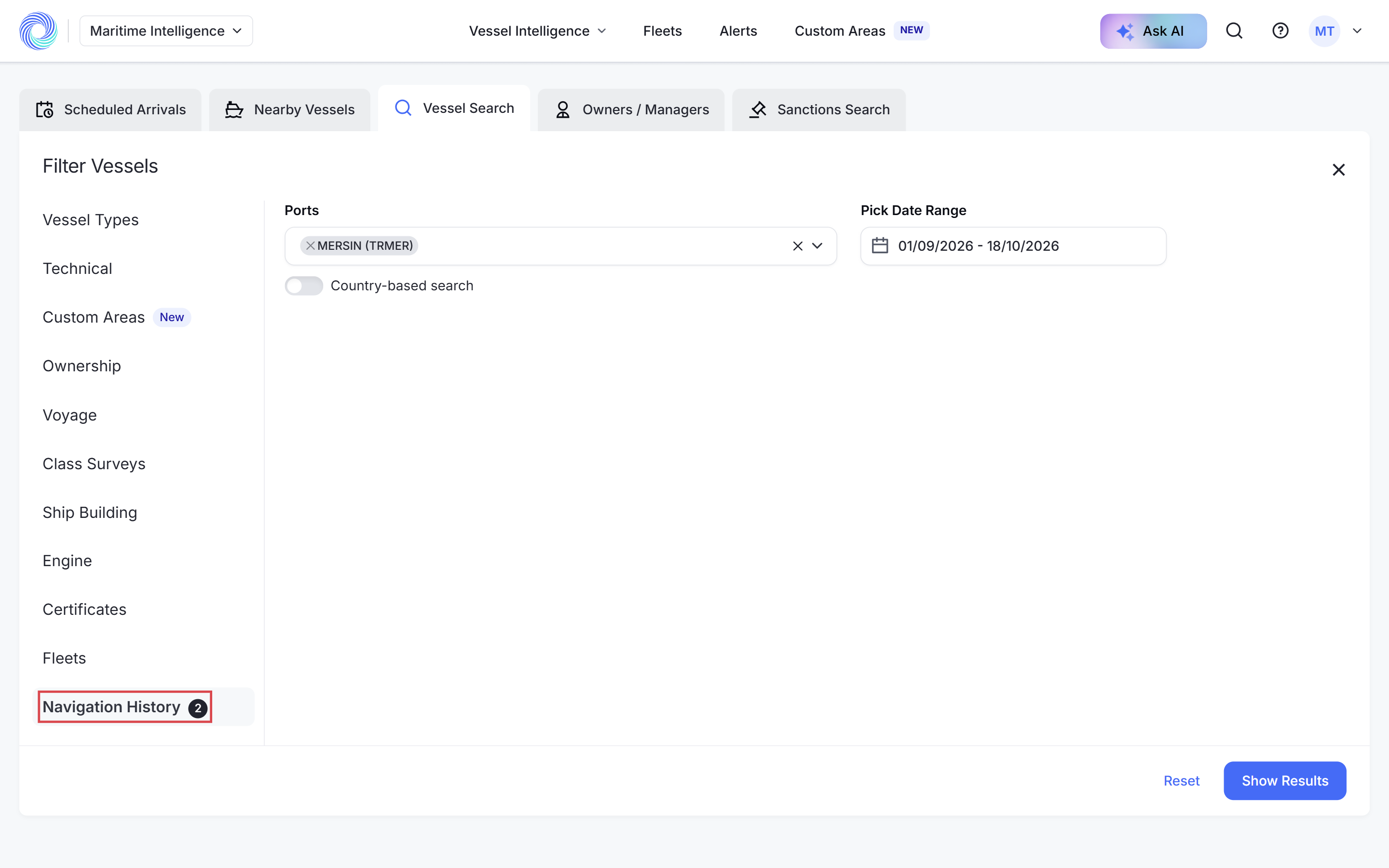Select Ship Building filter category
The image size is (1389, 868).
pos(90,513)
